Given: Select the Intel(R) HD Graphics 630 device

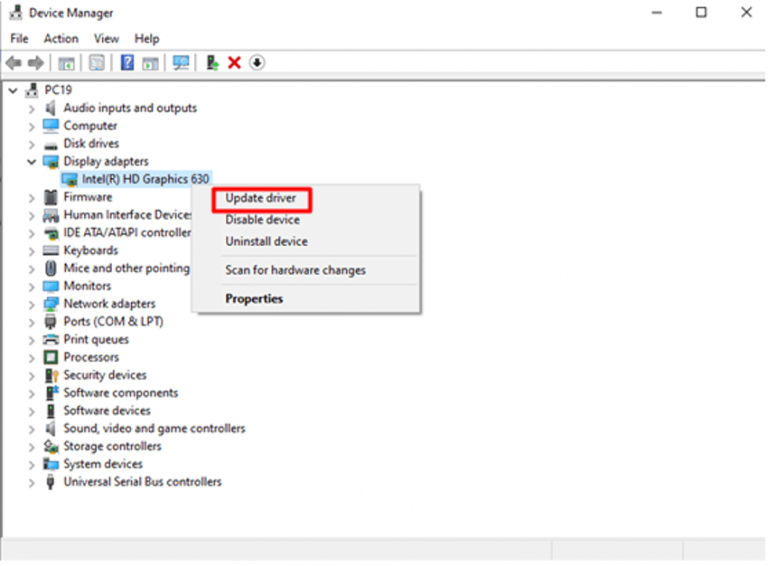Looking at the screenshot, I should tap(145, 179).
